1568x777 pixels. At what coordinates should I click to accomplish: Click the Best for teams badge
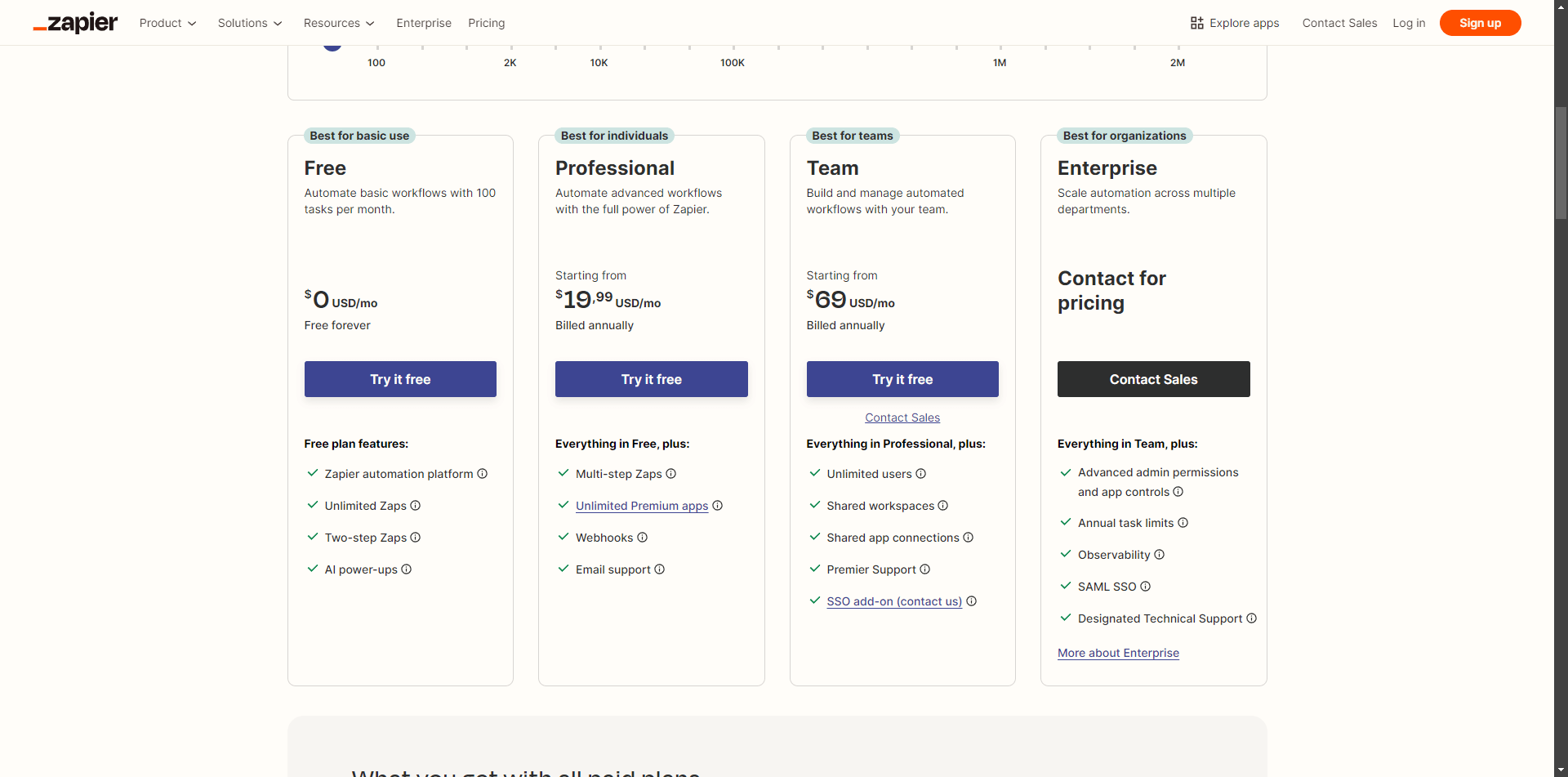(x=853, y=136)
